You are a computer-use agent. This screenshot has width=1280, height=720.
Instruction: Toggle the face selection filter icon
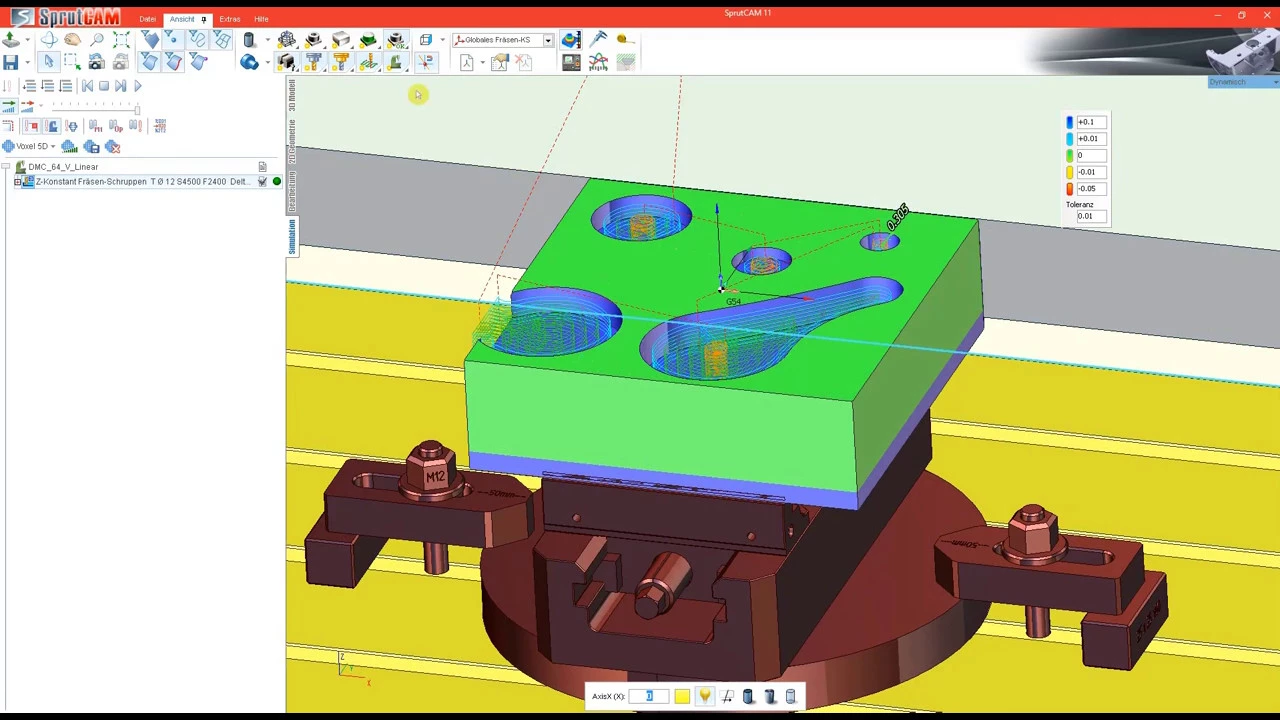coord(150,62)
